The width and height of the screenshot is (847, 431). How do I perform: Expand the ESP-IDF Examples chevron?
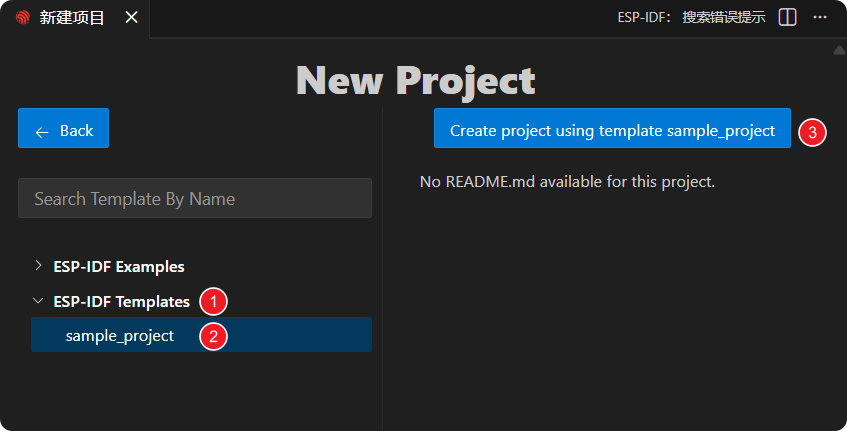[38, 266]
